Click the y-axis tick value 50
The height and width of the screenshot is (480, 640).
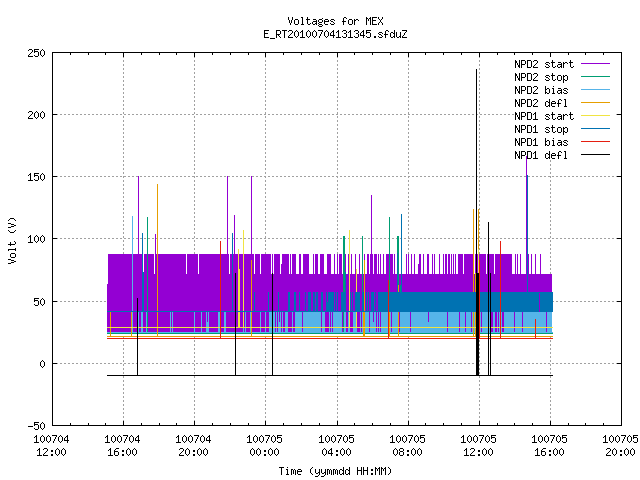40,302
